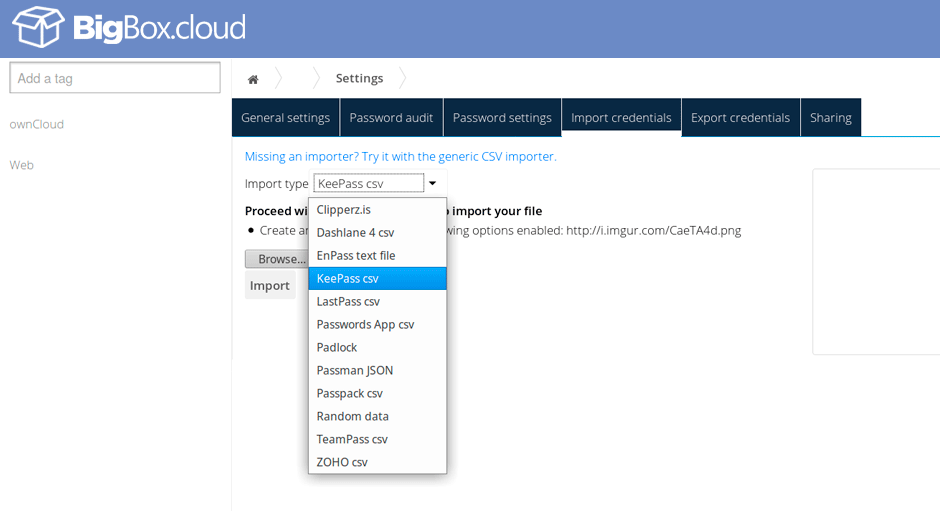Select the Import credentials tab

[x=621, y=118]
